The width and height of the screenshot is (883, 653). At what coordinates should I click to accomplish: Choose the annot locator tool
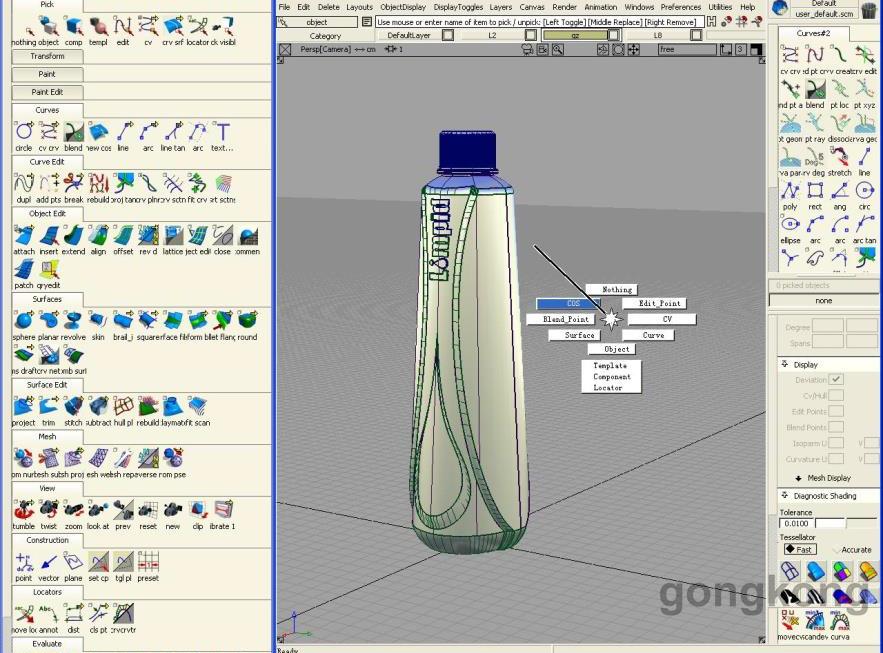[48, 614]
